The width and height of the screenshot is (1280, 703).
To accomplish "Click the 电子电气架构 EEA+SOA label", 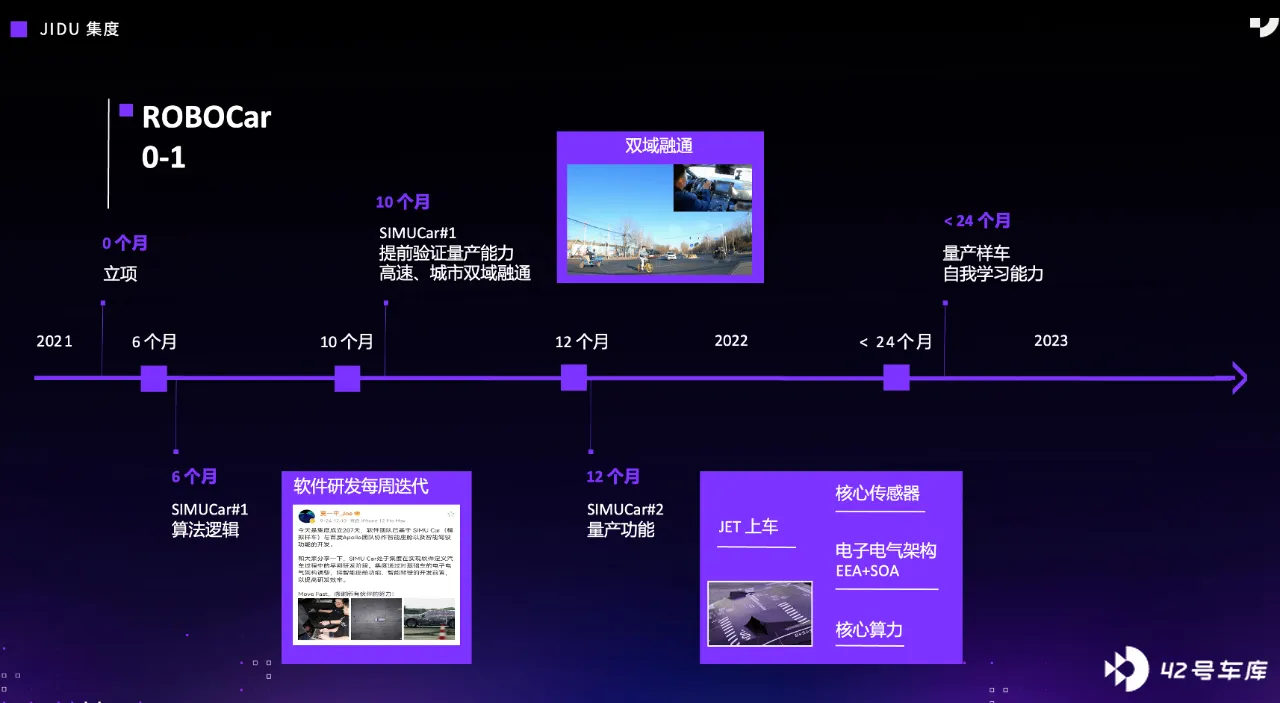I will tap(886, 560).
